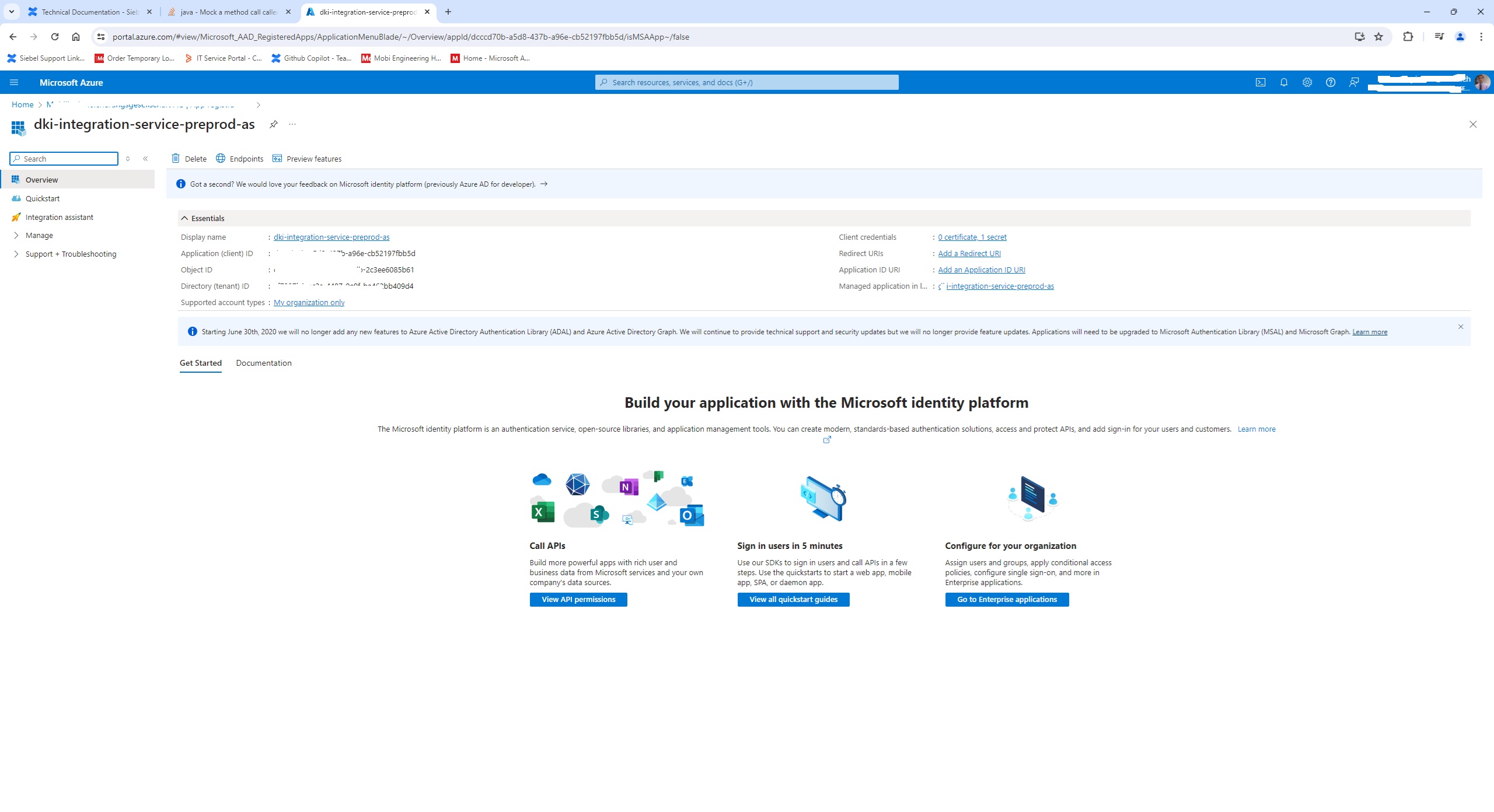Open the Help question mark icon

coord(1331,82)
